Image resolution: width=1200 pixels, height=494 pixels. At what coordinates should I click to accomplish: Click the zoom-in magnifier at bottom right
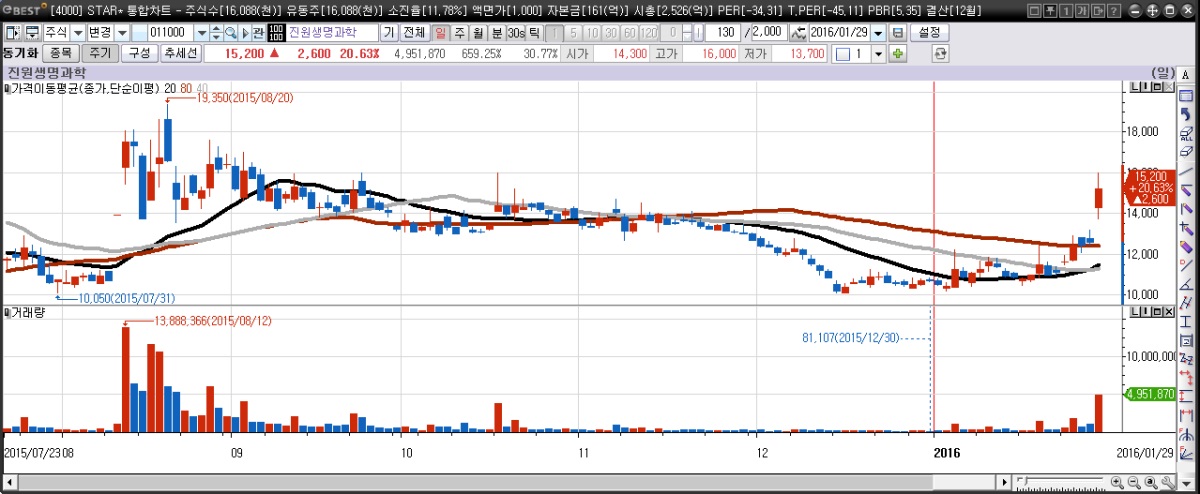pyautogui.click(x=1116, y=483)
